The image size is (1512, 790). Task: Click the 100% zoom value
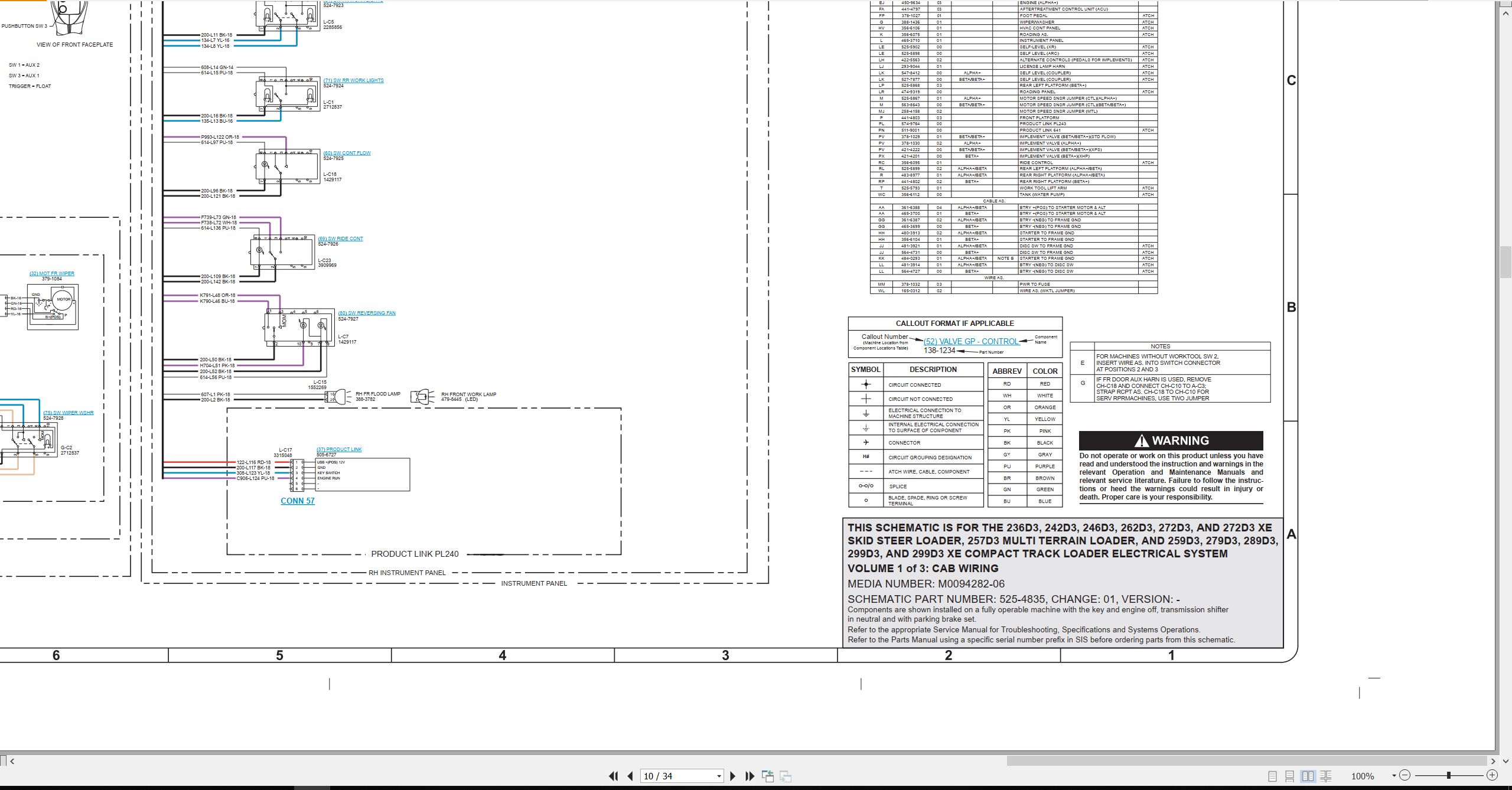[1363, 776]
